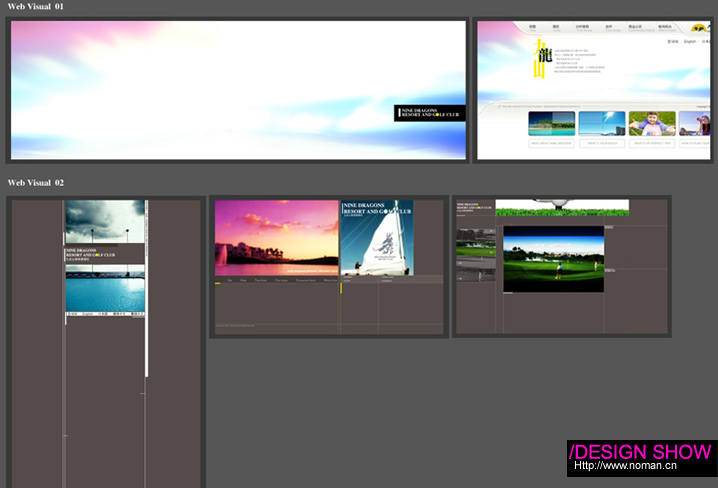Click the 'What about Nine Dragons' button
This screenshot has width=718, height=488.
[550, 144]
